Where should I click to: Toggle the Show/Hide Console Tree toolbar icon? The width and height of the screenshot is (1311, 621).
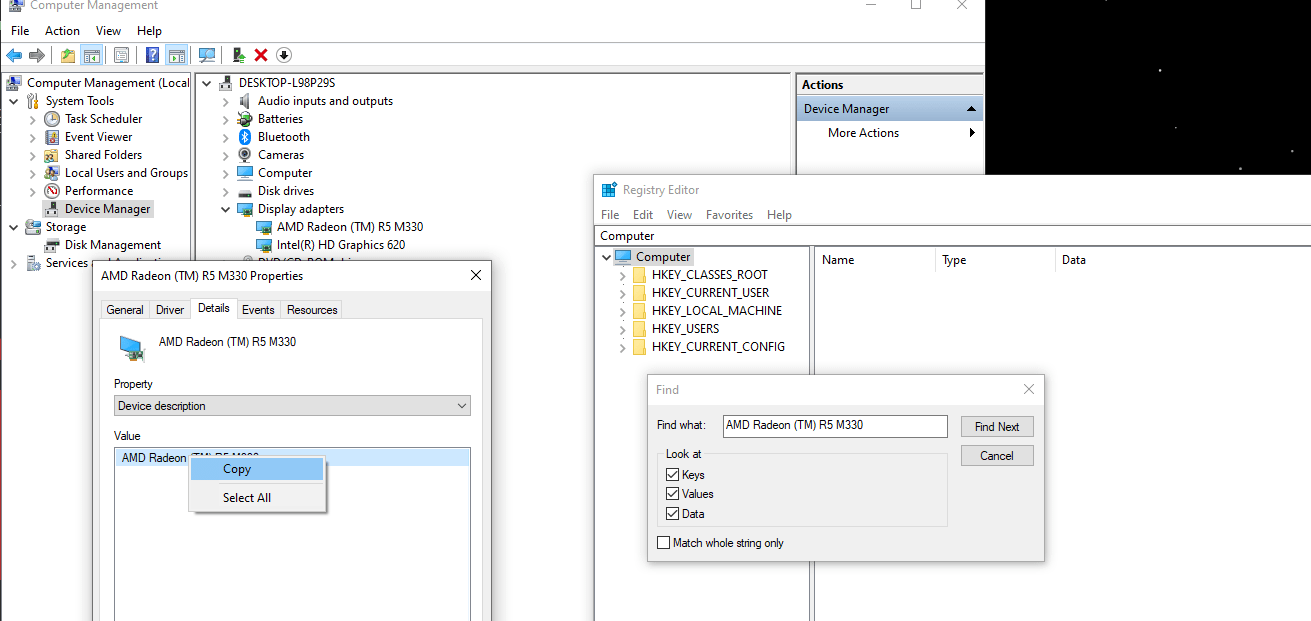coord(91,55)
